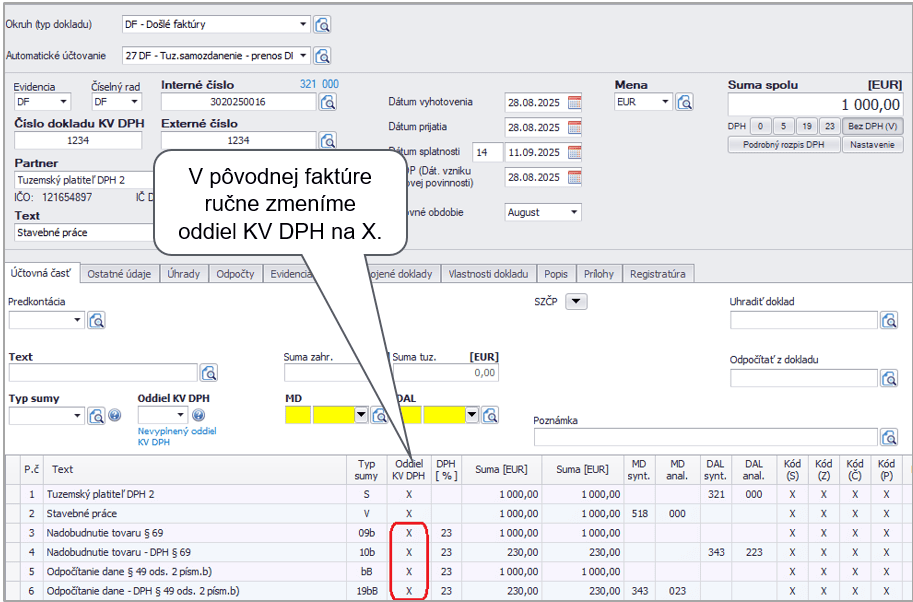Click the Suma spolu amount field
913x602 pixels.
pyautogui.click(x=815, y=105)
